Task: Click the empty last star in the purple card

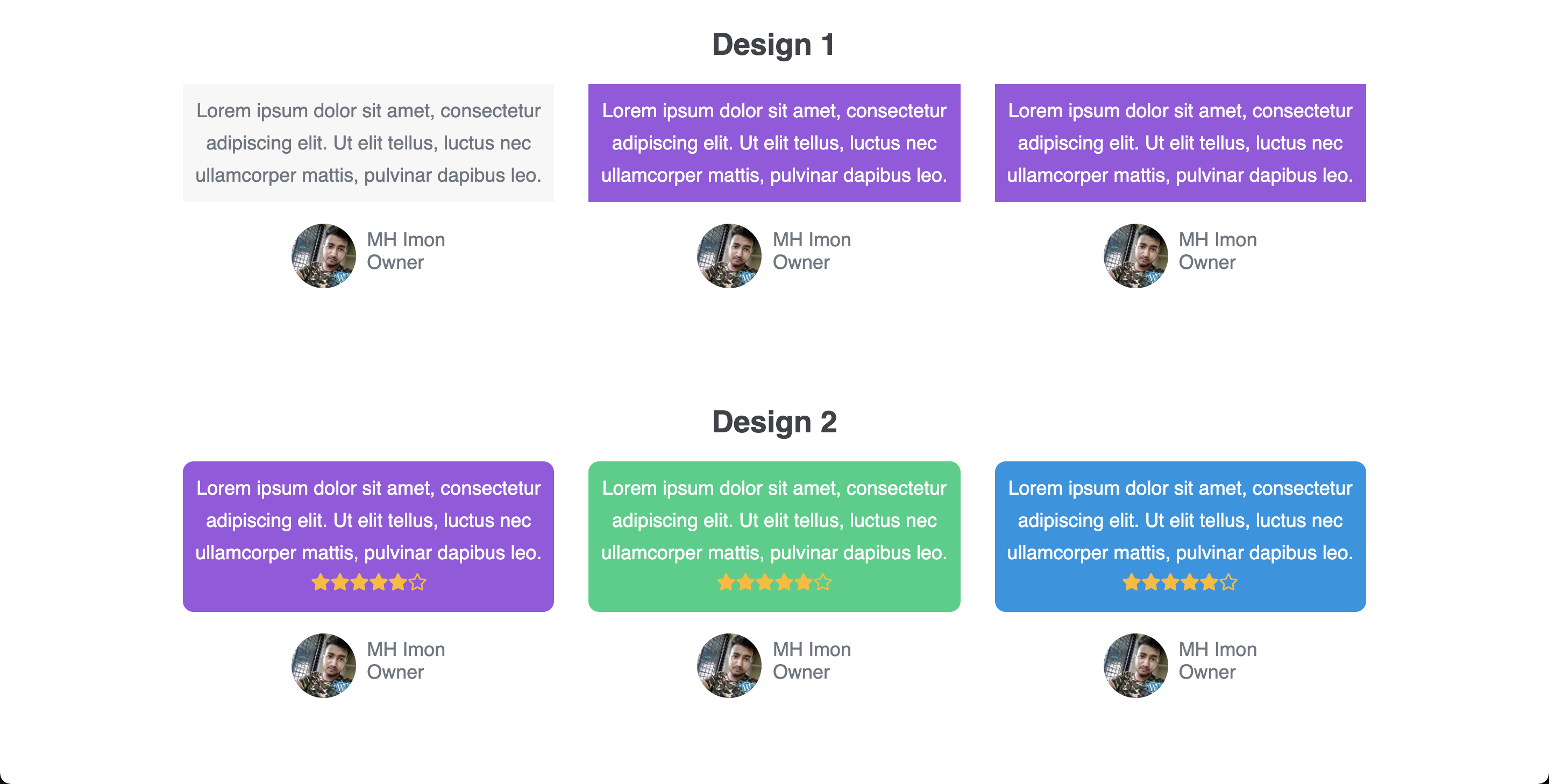Action: click(x=417, y=582)
